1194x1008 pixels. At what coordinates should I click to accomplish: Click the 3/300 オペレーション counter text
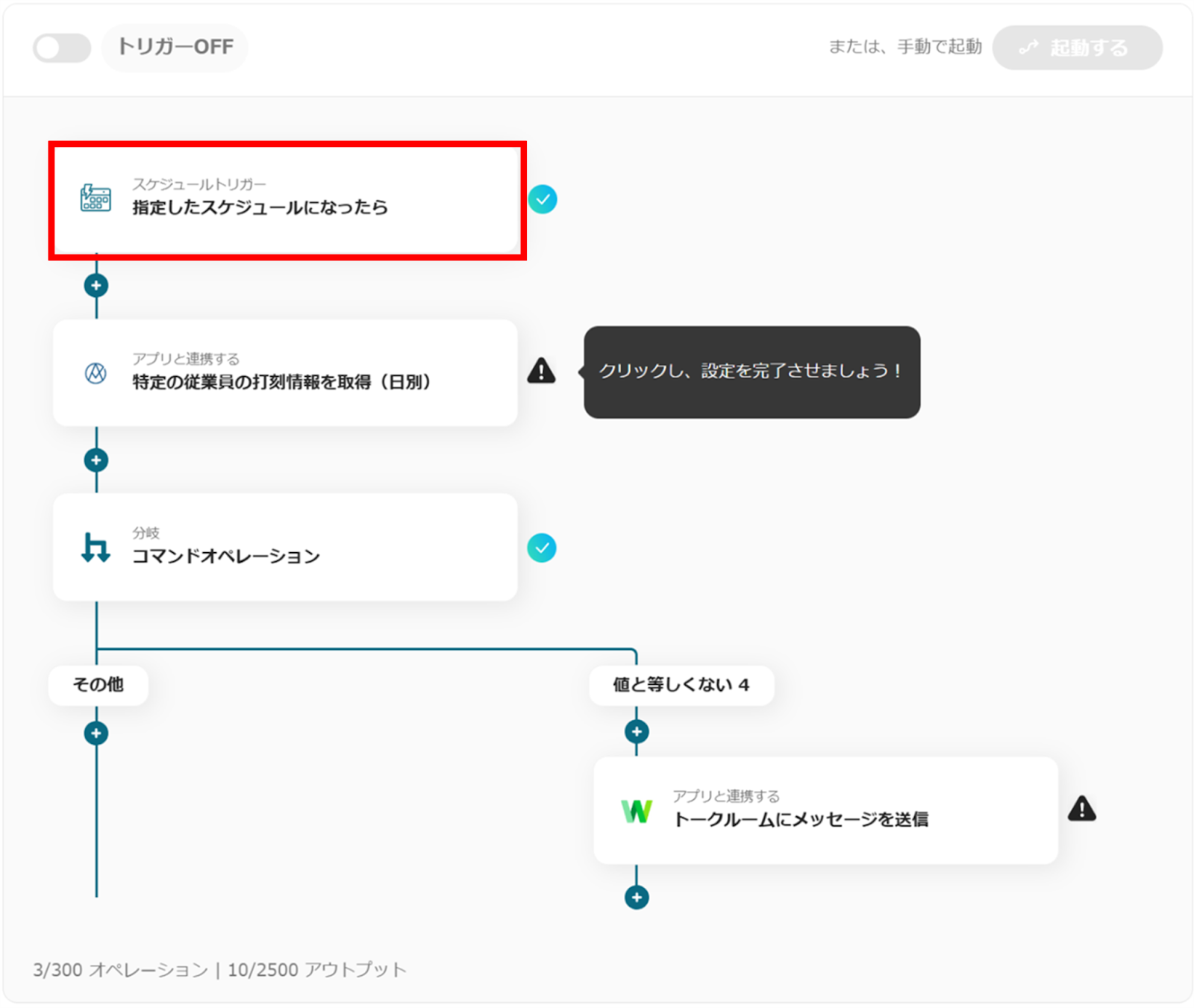pyautogui.click(x=120, y=969)
